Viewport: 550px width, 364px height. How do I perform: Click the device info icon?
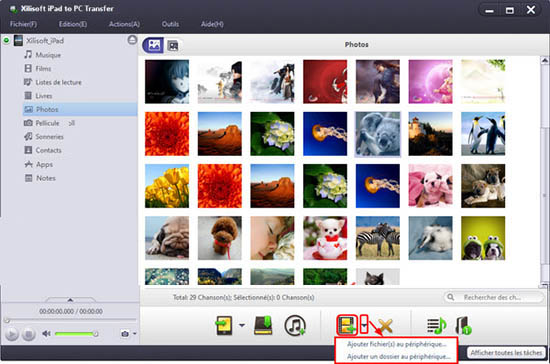(463, 325)
